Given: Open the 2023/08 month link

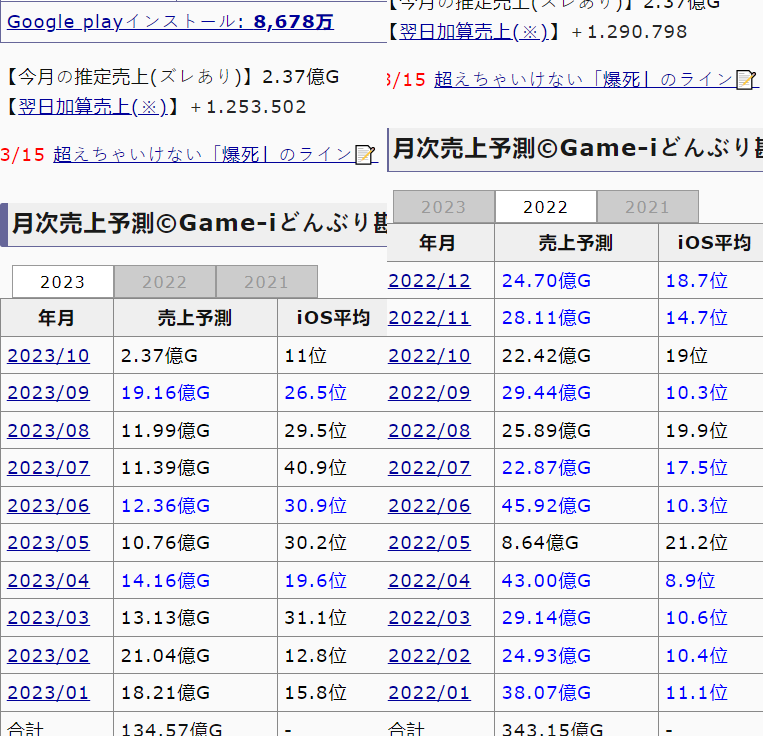Looking at the screenshot, I should 48,431.
